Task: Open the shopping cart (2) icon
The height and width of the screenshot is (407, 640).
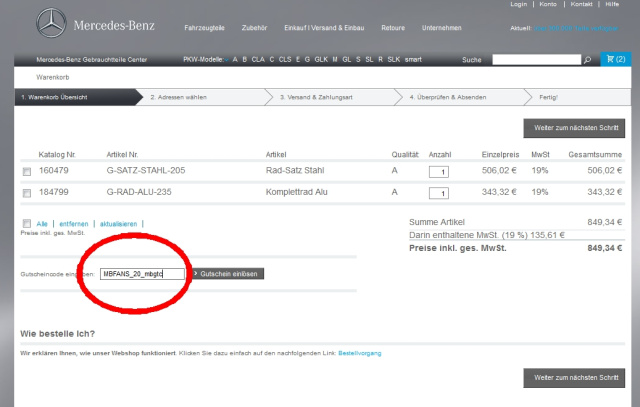Action: tap(616, 59)
